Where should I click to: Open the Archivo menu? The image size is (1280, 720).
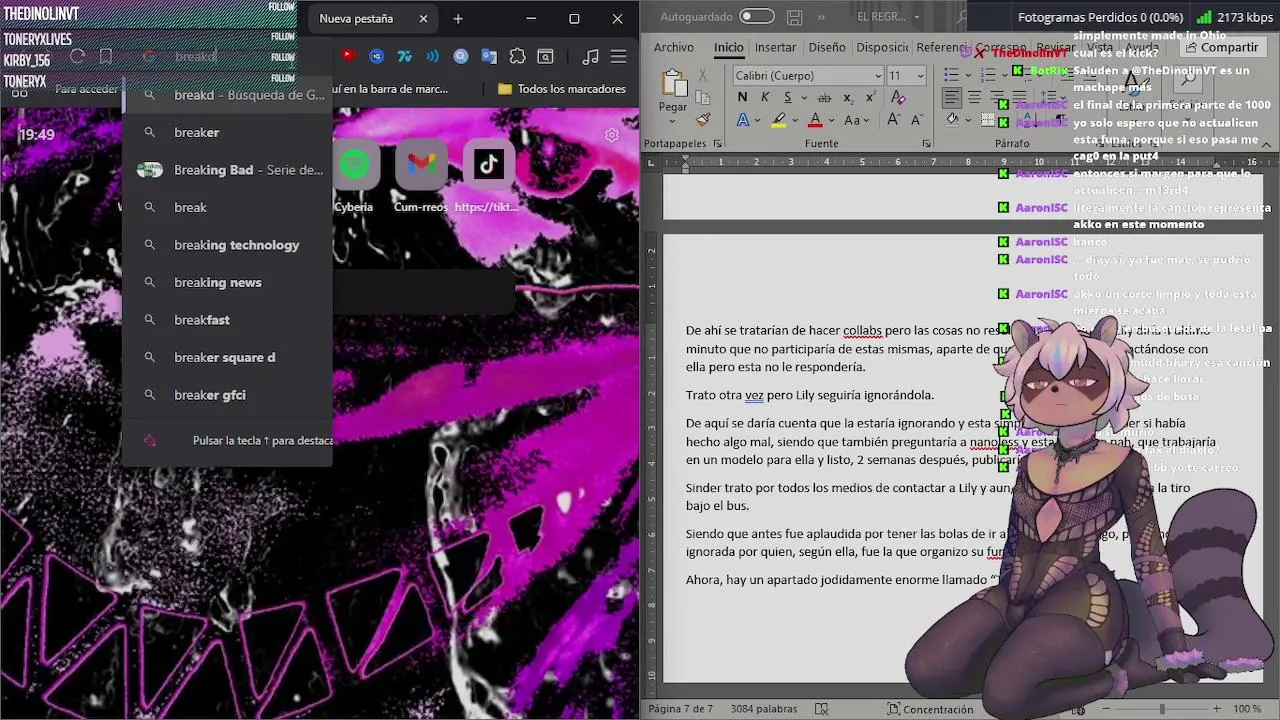click(674, 47)
